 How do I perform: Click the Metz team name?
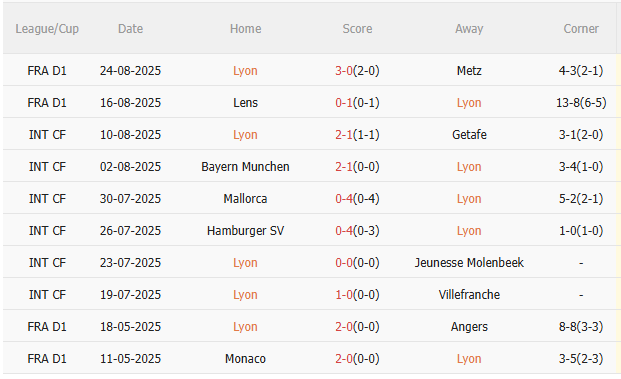click(x=469, y=70)
